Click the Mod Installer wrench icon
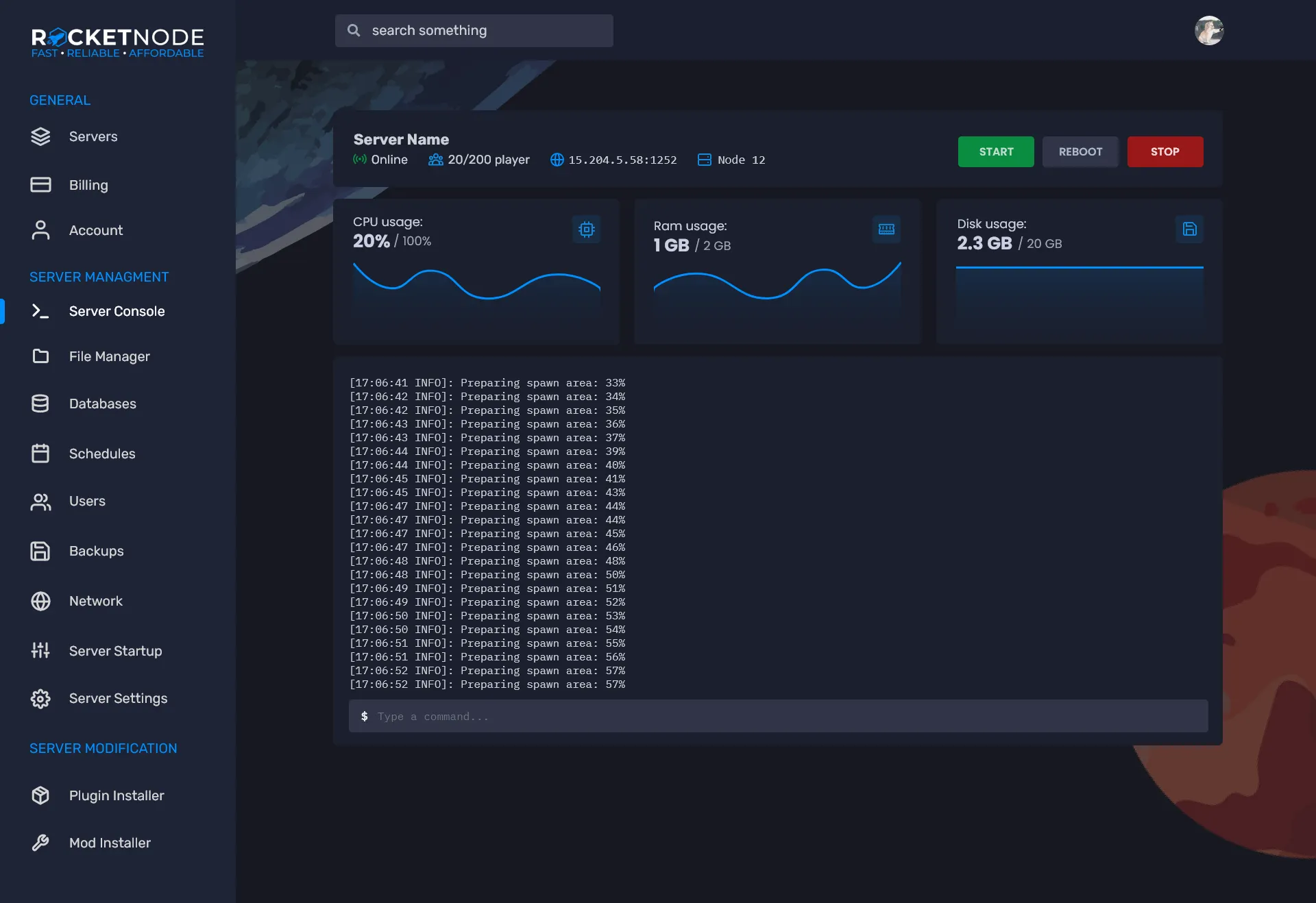Screen dimensions: 1316x903 pos(40,843)
